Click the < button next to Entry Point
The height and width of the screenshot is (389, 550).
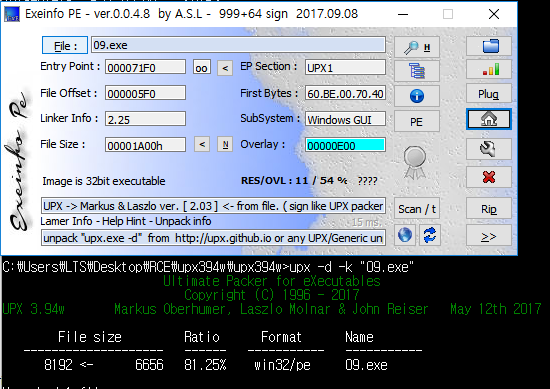point(225,68)
